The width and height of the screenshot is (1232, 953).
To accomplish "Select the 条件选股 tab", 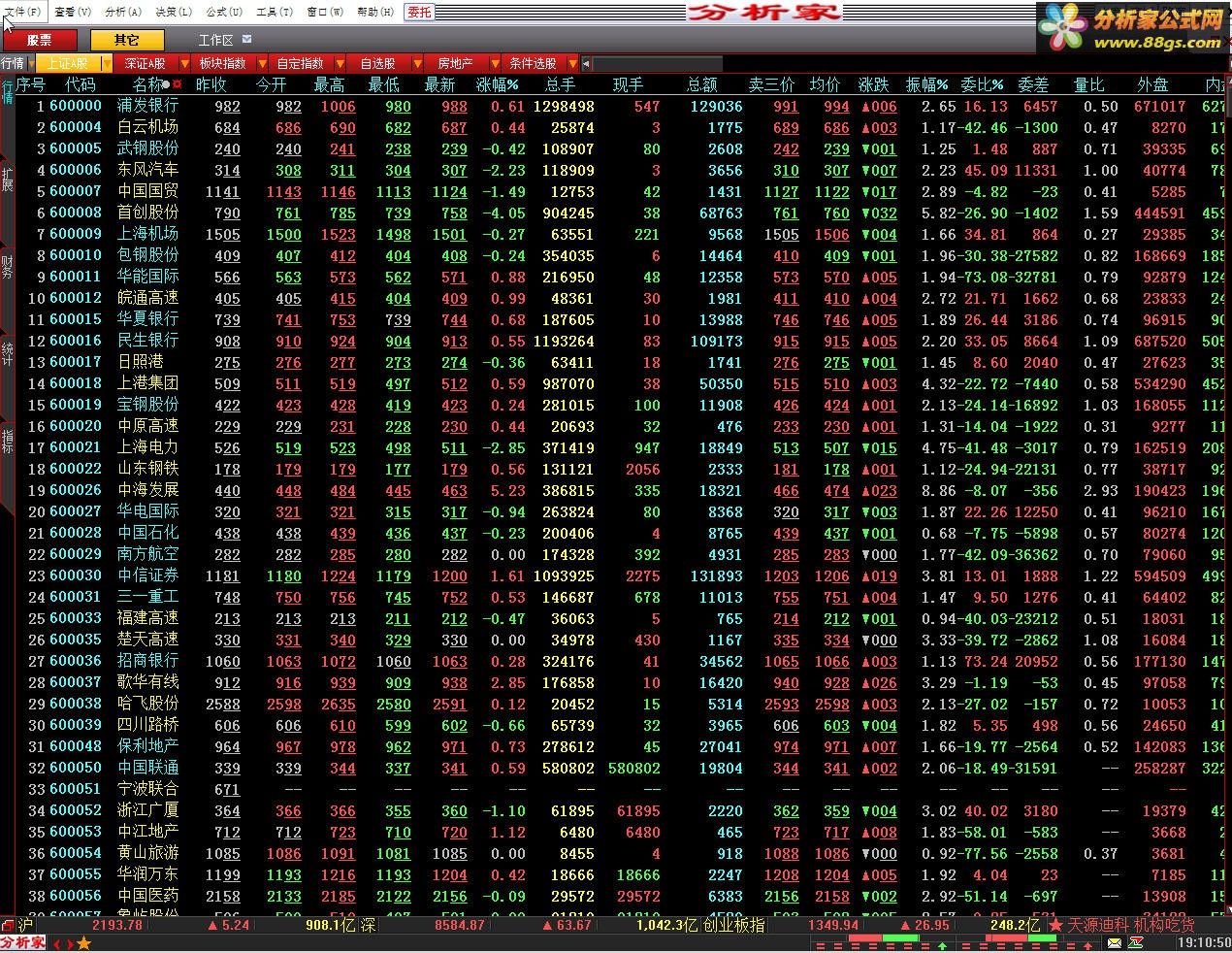I will pos(533,63).
